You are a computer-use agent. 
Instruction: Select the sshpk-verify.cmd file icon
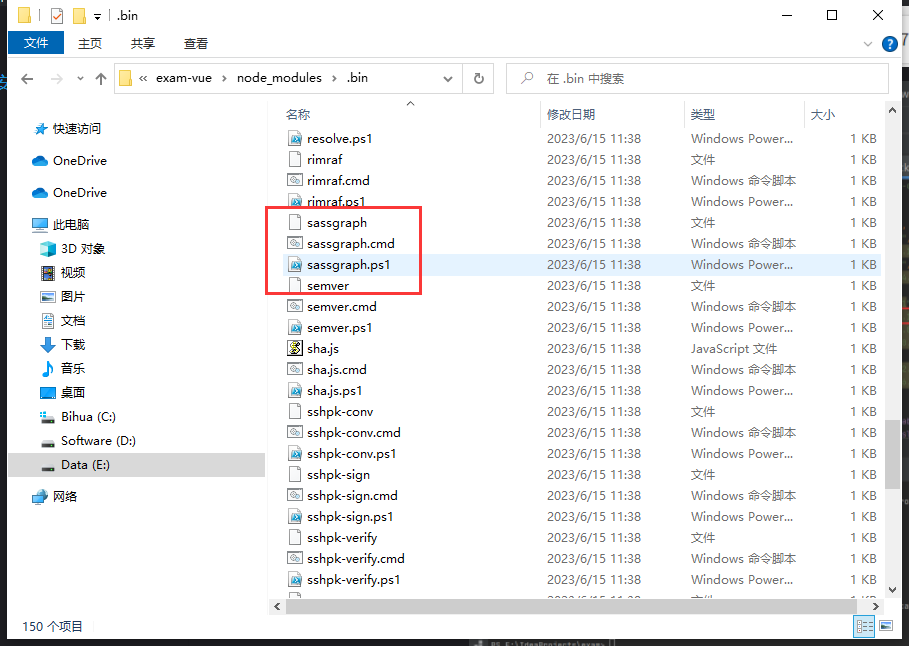point(295,558)
